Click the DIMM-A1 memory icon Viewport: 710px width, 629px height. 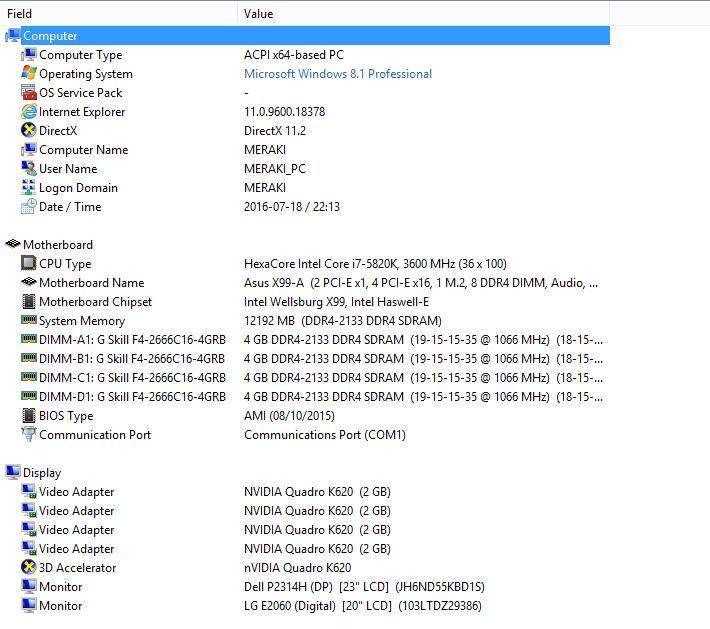[x=29, y=339]
